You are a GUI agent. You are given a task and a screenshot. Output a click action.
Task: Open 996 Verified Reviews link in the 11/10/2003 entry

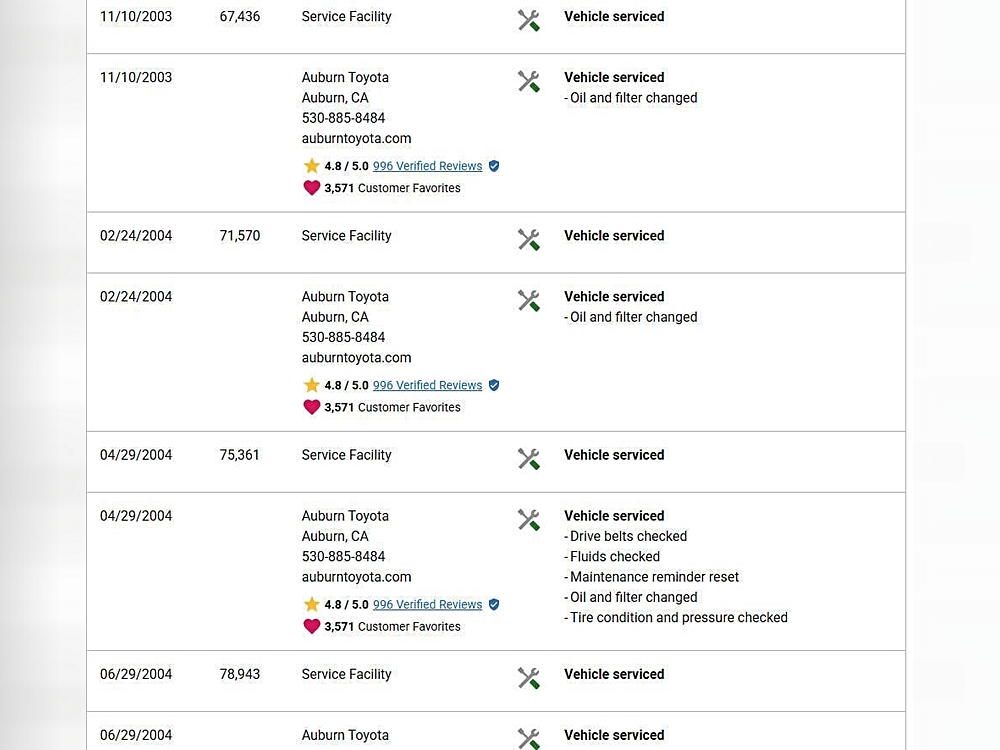click(427, 166)
